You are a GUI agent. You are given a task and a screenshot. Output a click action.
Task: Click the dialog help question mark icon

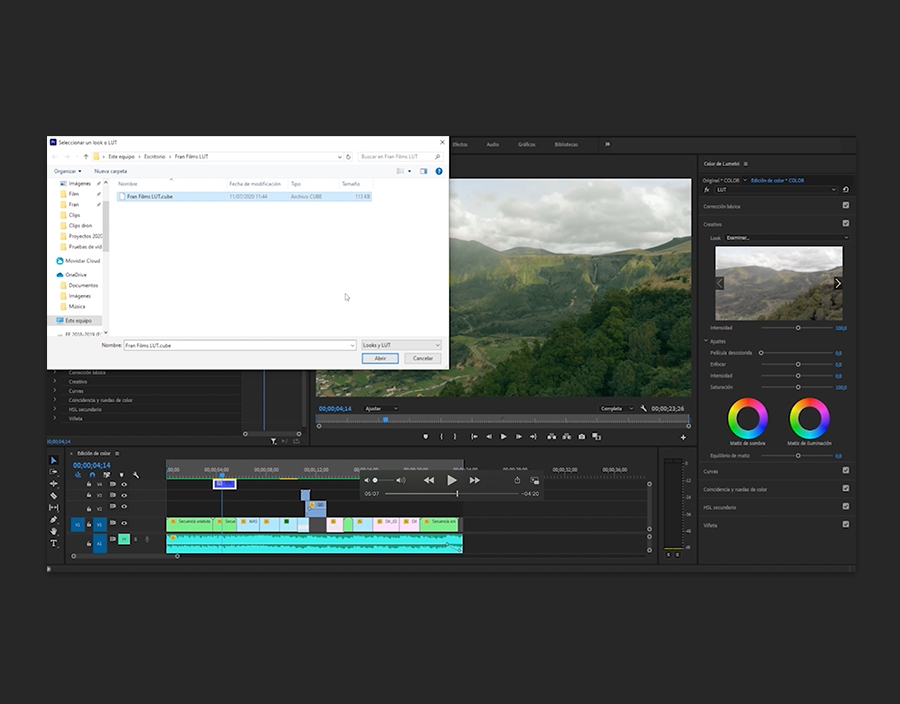439,171
